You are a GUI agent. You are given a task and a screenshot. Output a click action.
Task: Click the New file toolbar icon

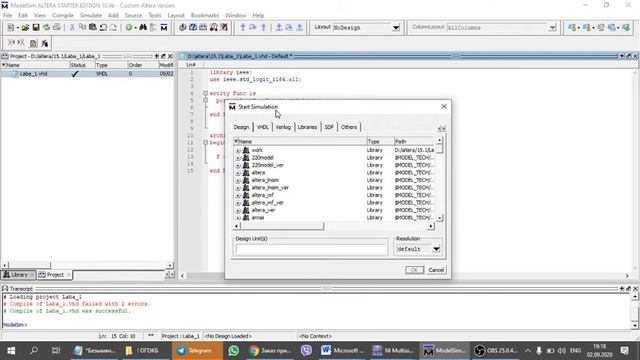point(11,27)
